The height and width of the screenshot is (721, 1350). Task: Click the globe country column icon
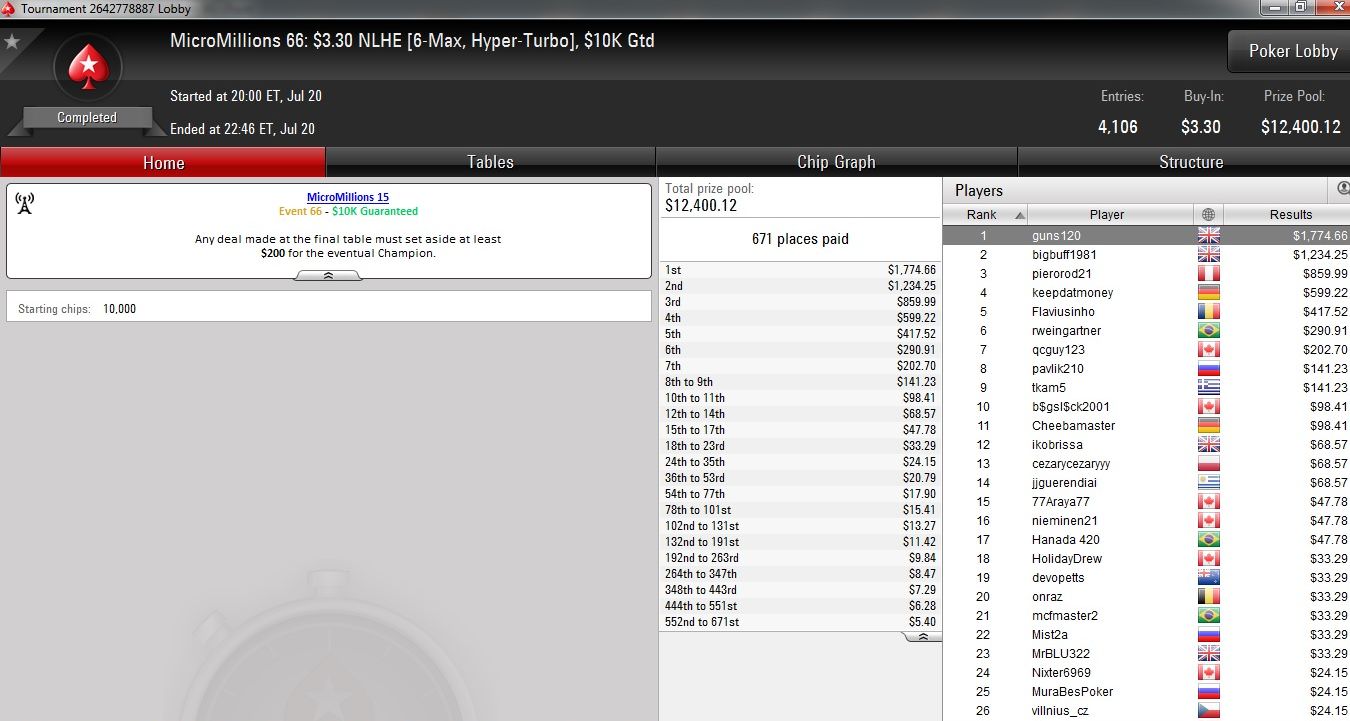pyautogui.click(x=1208, y=214)
